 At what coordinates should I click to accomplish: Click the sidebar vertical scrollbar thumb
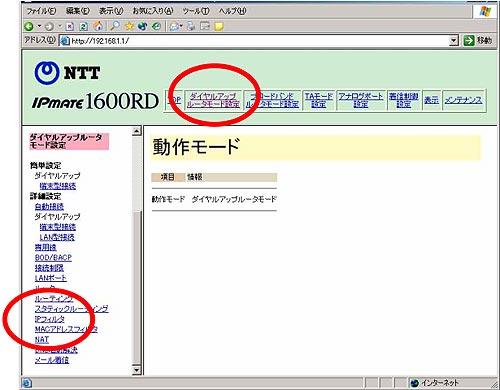[x=136, y=287]
